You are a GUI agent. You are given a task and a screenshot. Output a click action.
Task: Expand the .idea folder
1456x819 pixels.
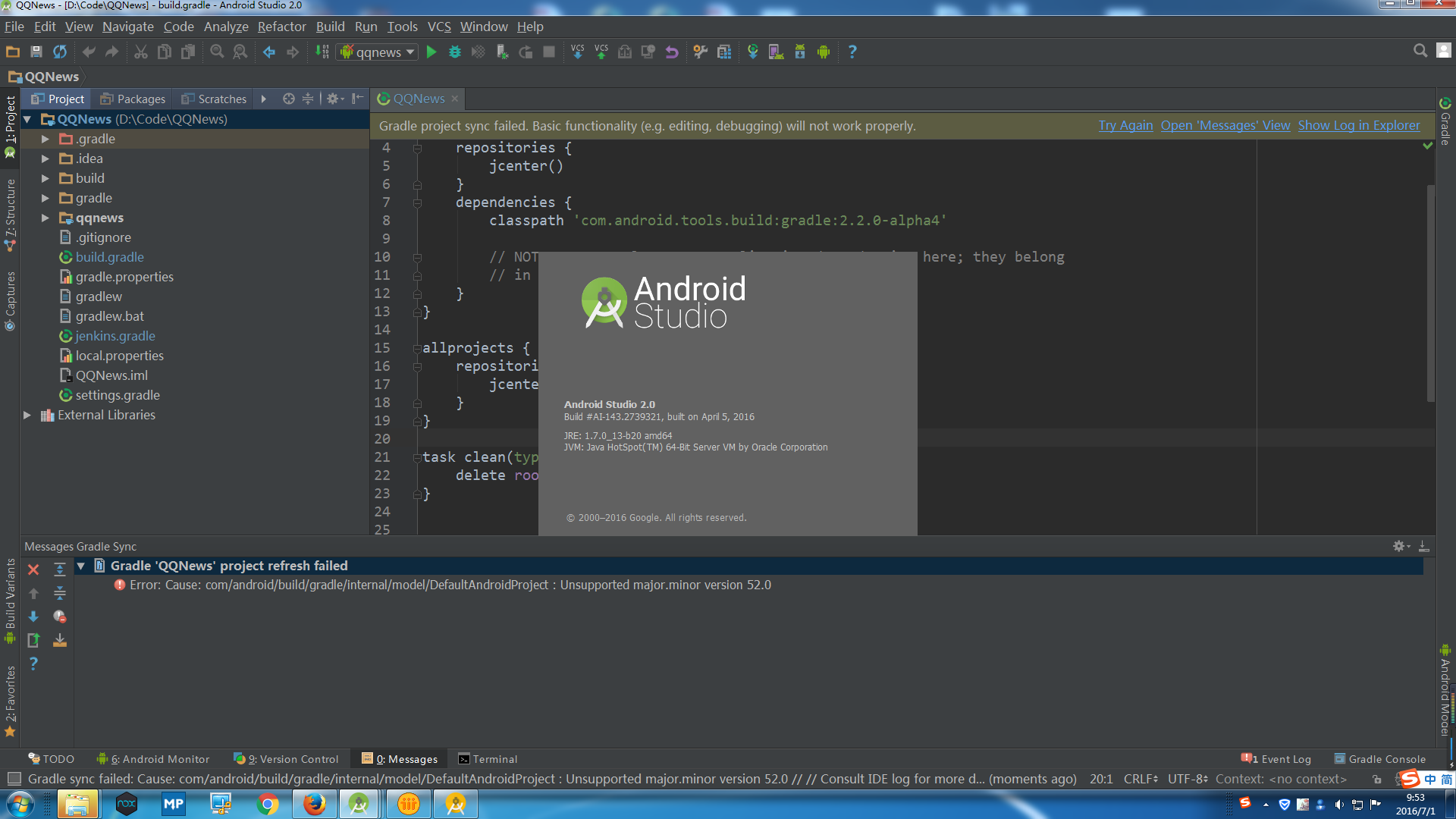click(x=45, y=158)
